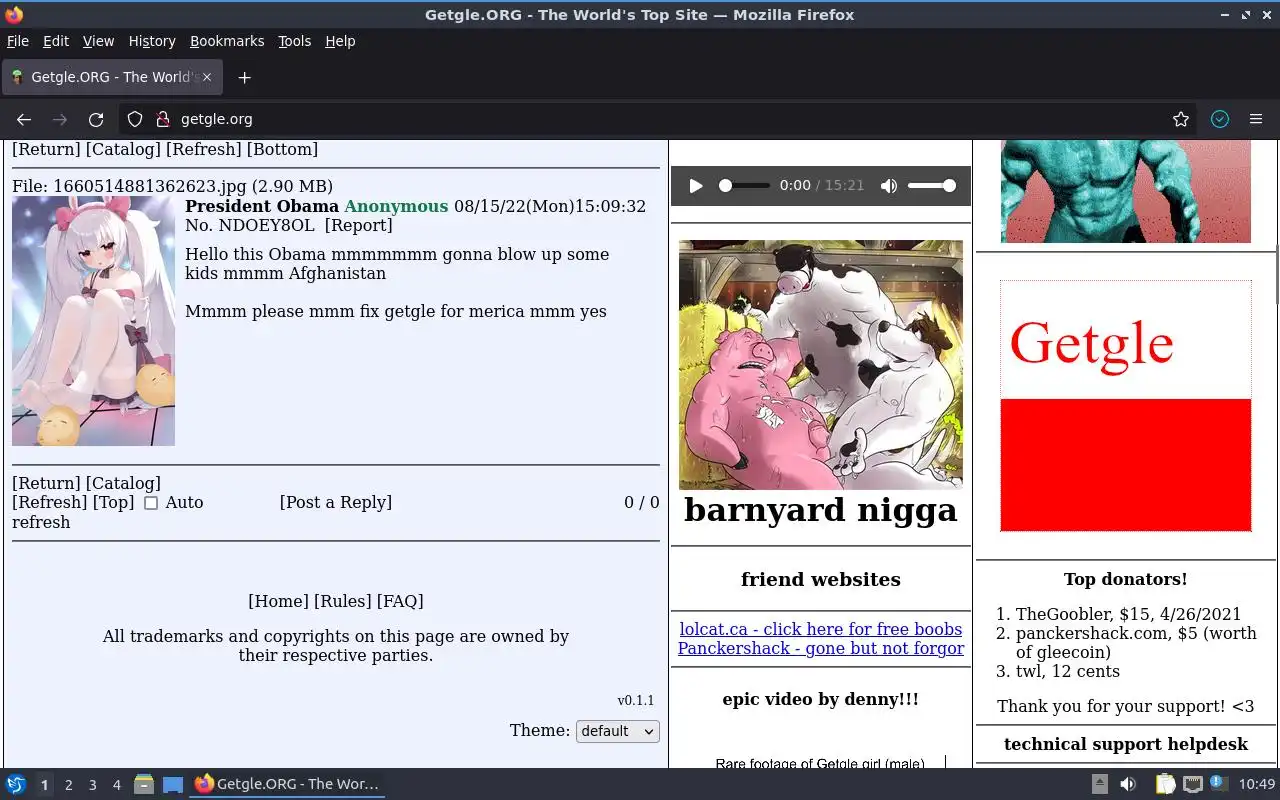Open the Theme dropdown
This screenshot has height=800, width=1280.
[x=618, y=731]
